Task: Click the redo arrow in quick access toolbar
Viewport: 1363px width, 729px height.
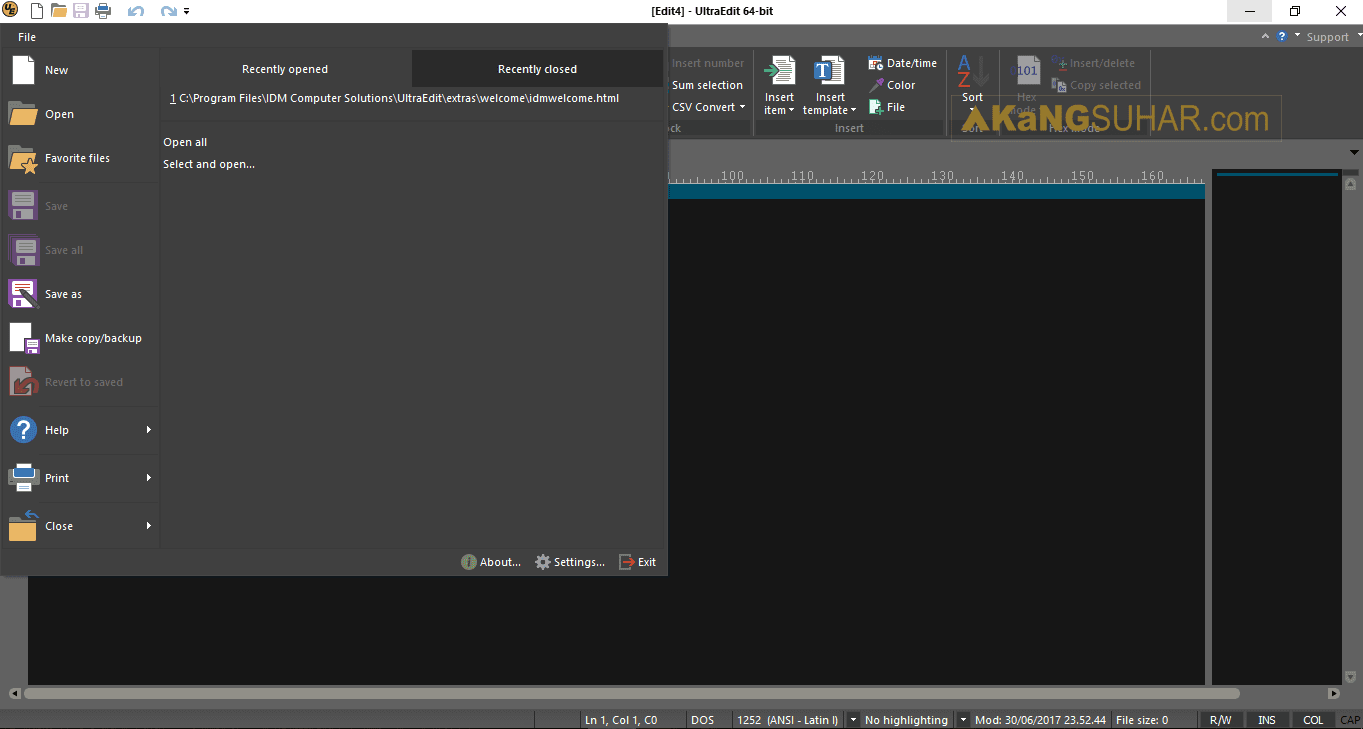Action: tap(168, 12)
